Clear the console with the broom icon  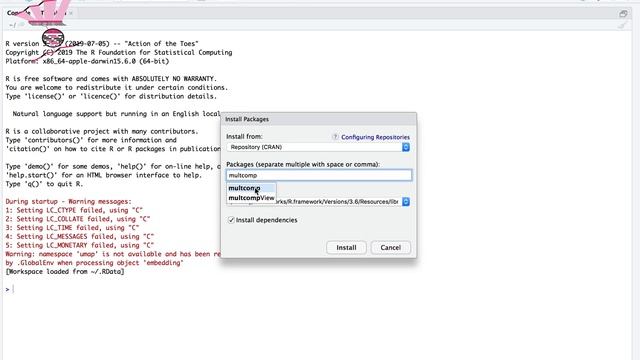pyautogui.click(x=622, y=25)
